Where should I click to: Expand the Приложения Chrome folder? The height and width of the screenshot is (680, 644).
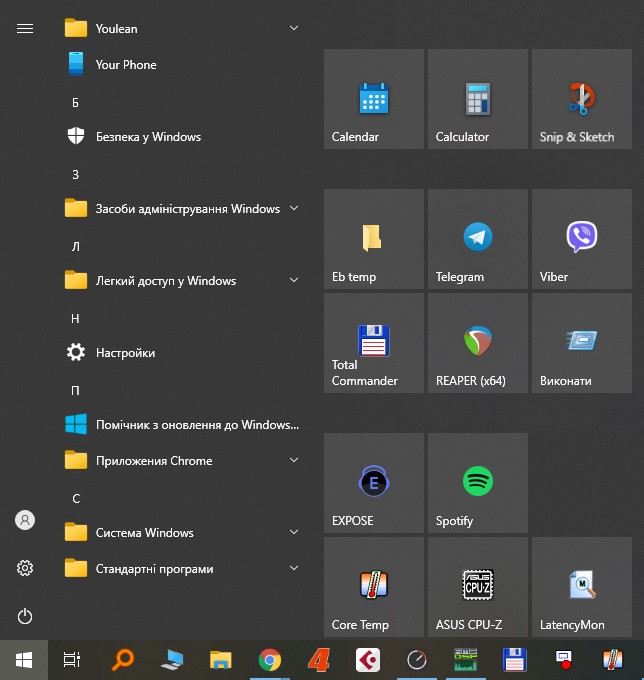182,461
